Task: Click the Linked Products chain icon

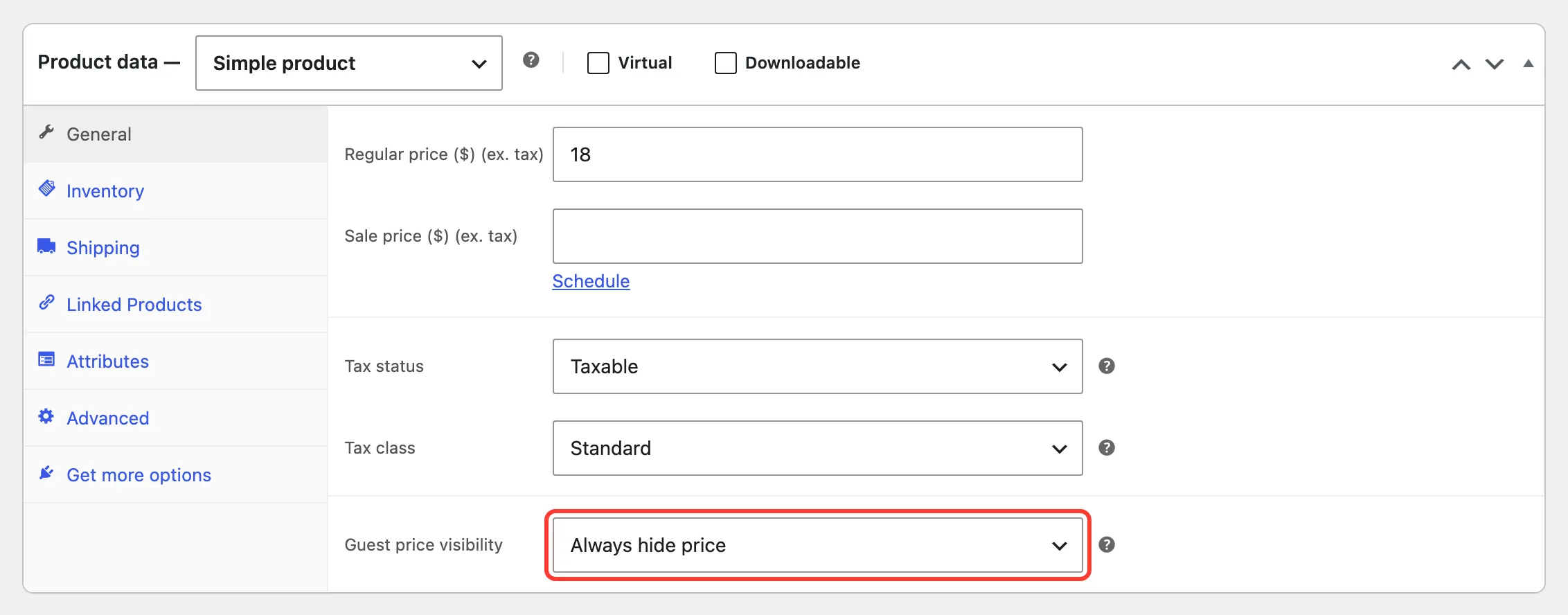Action: pos(46,303)
